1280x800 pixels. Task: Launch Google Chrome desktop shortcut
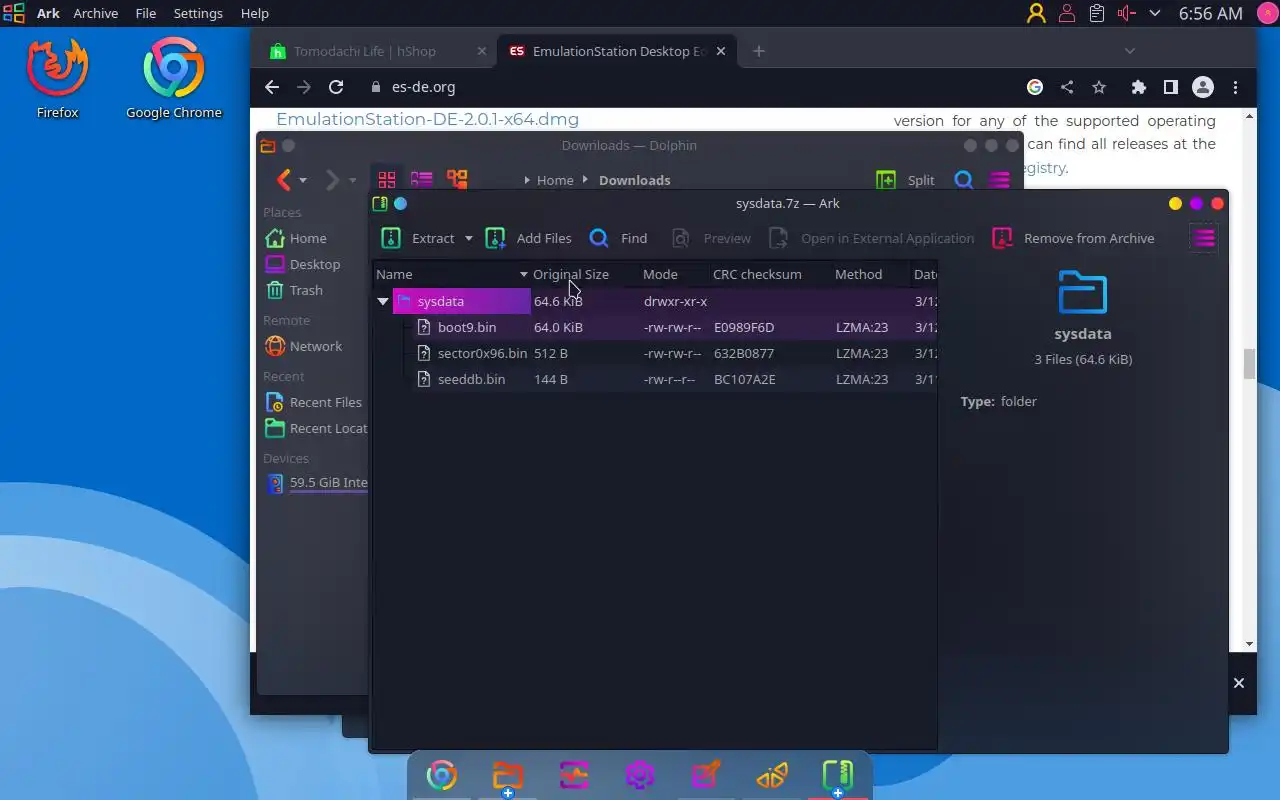click(x=174, y=78)
